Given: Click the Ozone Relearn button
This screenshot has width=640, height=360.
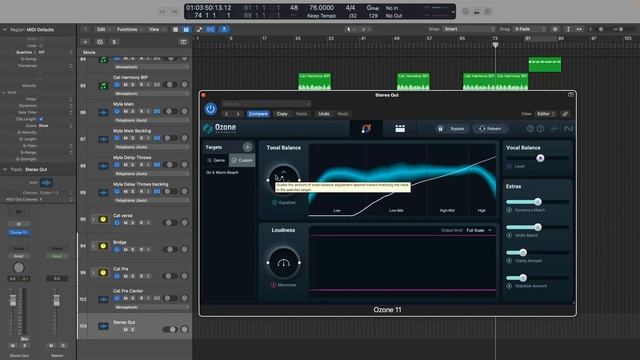Looking at the screenshot, I should pos(490,129).
